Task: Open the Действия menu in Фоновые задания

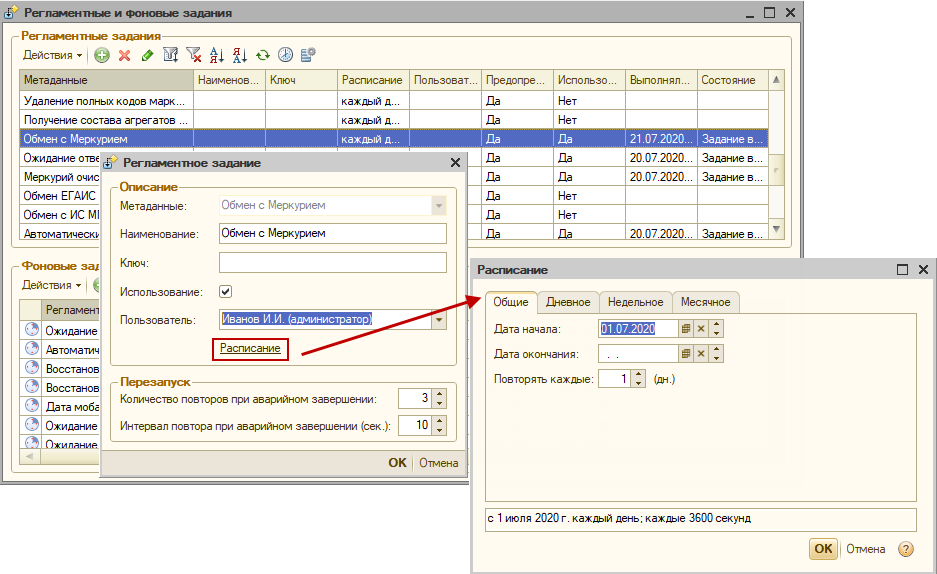Action: point(51,285)
